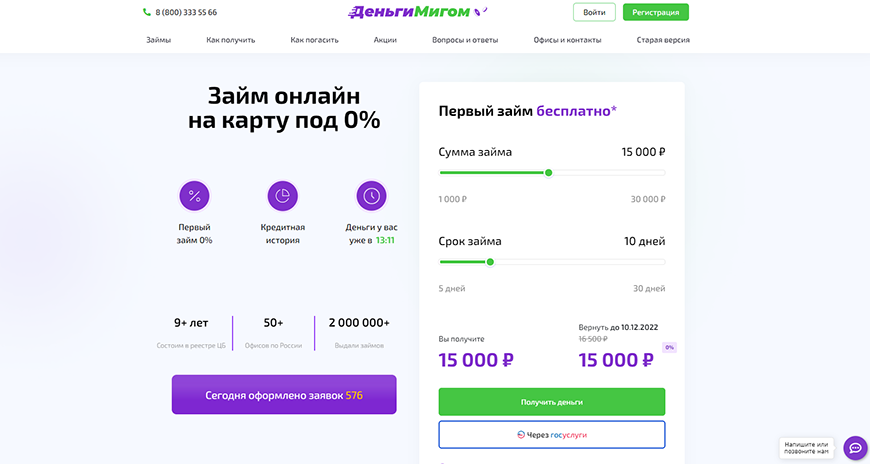Screen dimensions: 870x464
Task: Click the green Регистрация button
Action: click(x=655, y=13)
